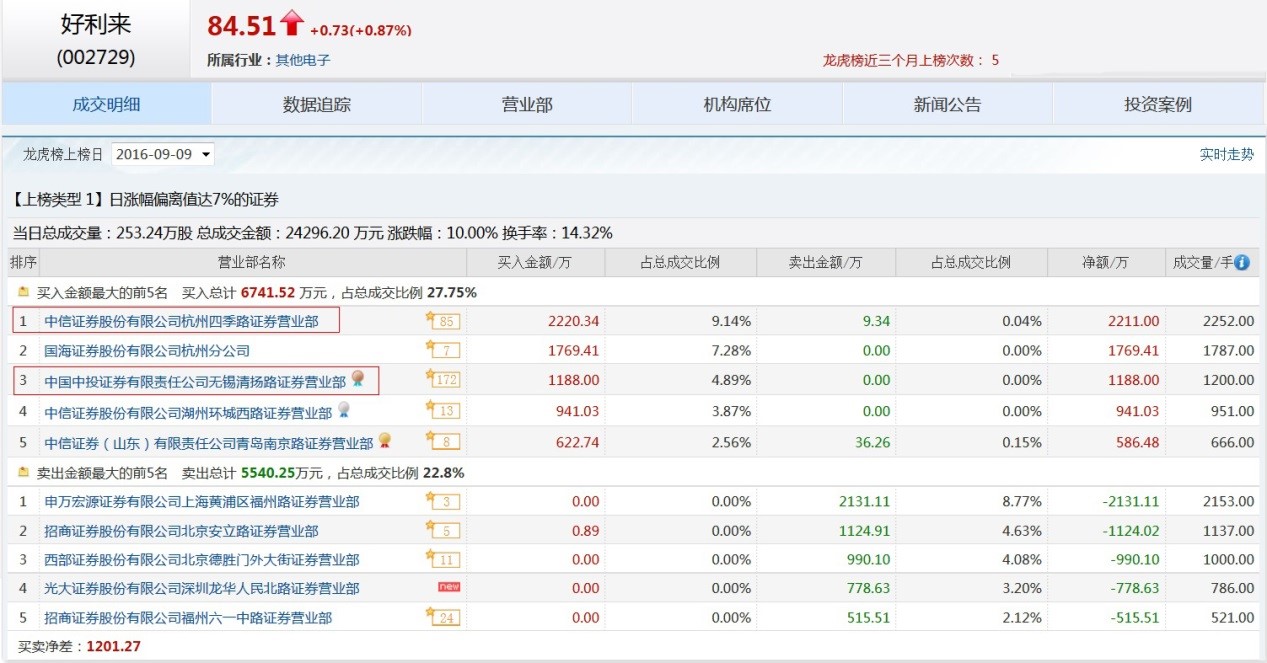Click star badge 7 for 国海证券杭州分公司
This screenshot has width=1267, height=663.
442,350
